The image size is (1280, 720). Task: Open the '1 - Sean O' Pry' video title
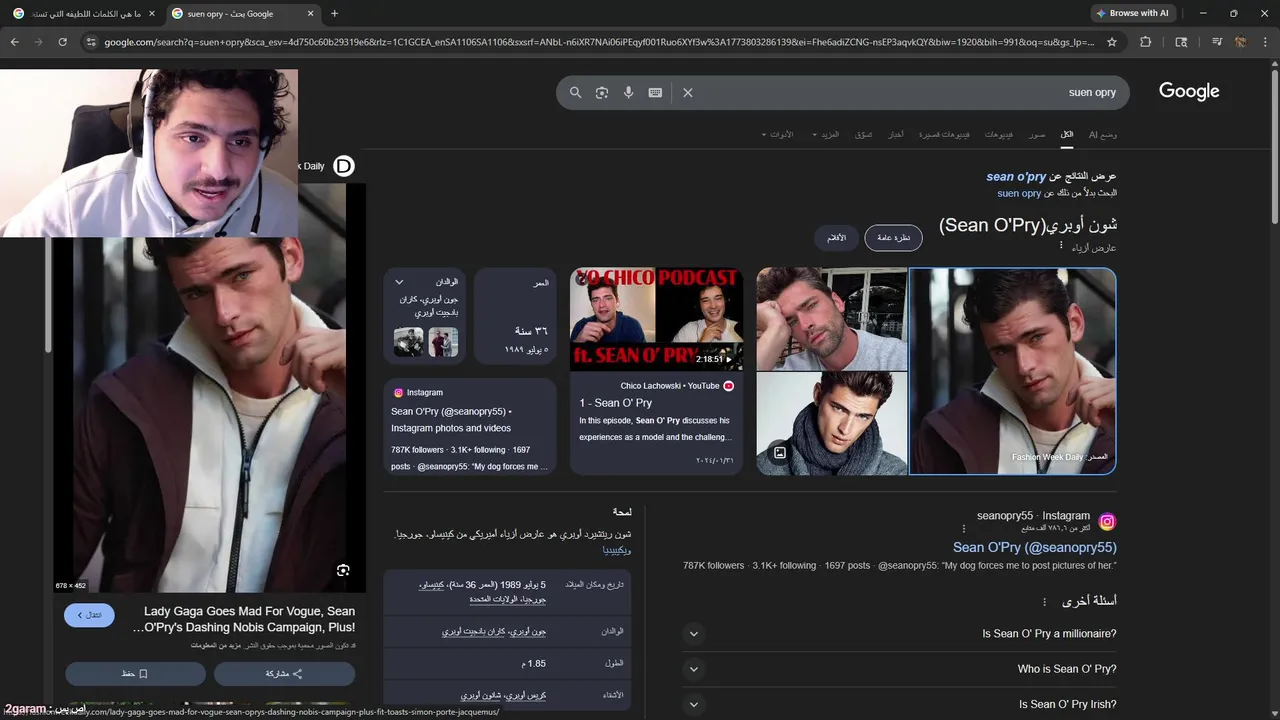[615, 403]
